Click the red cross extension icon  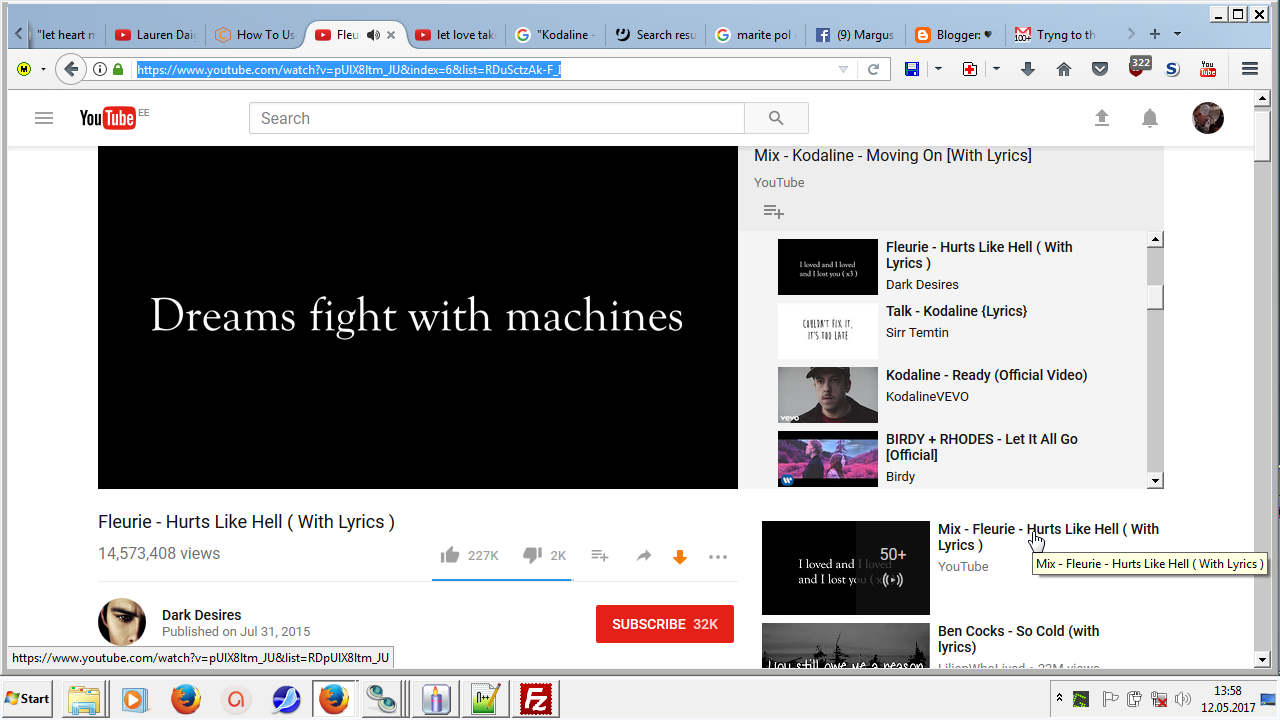[x=969, y=69]
